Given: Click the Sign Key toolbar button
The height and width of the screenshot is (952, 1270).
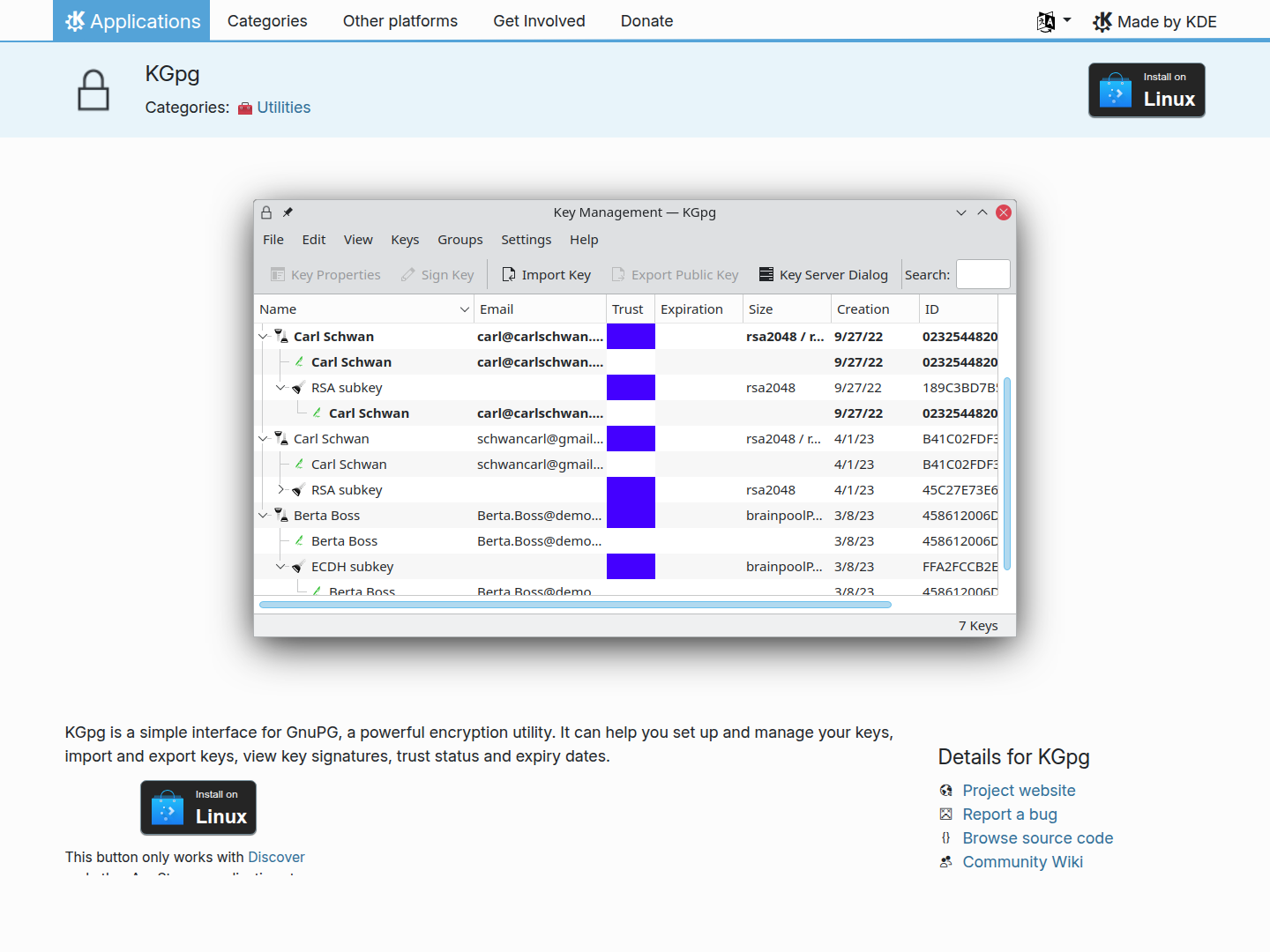Looking at the screenshot, I should 437,275.
